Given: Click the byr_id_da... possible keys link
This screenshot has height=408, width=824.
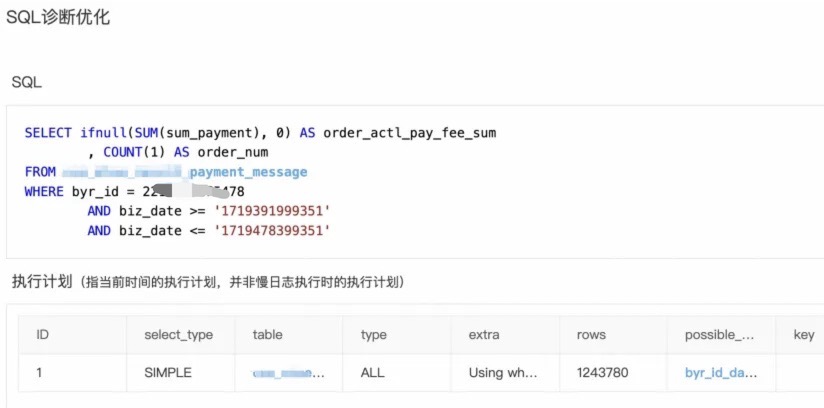Looking at the screenshot, I should click(720, 373).
